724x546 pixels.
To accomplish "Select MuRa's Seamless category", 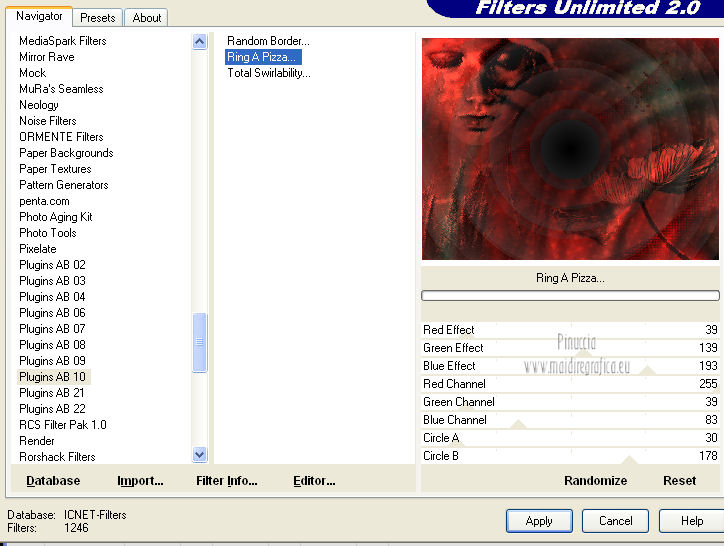I will (61, 89).
